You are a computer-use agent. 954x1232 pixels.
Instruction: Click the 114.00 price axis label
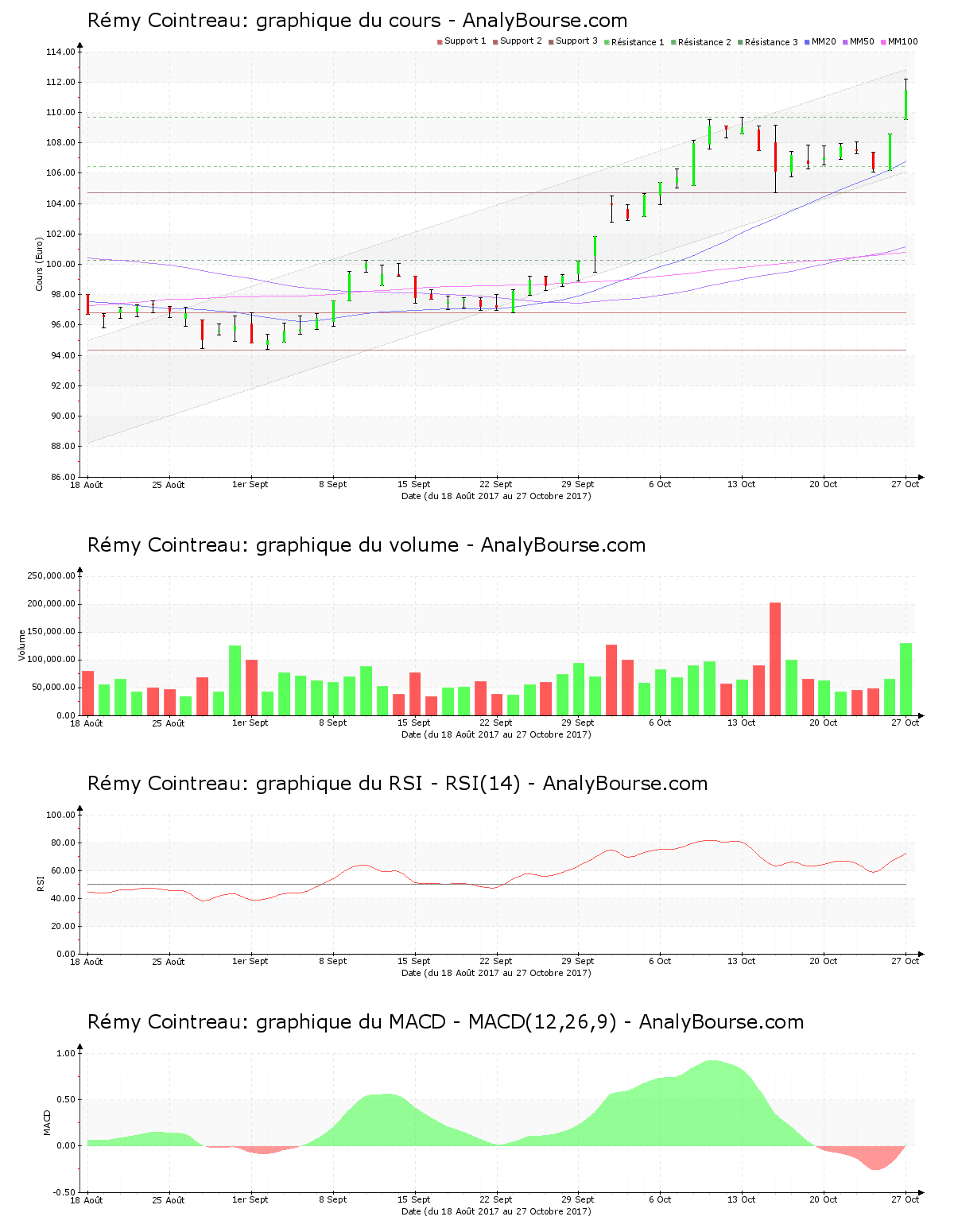click(x=60, y=52)
